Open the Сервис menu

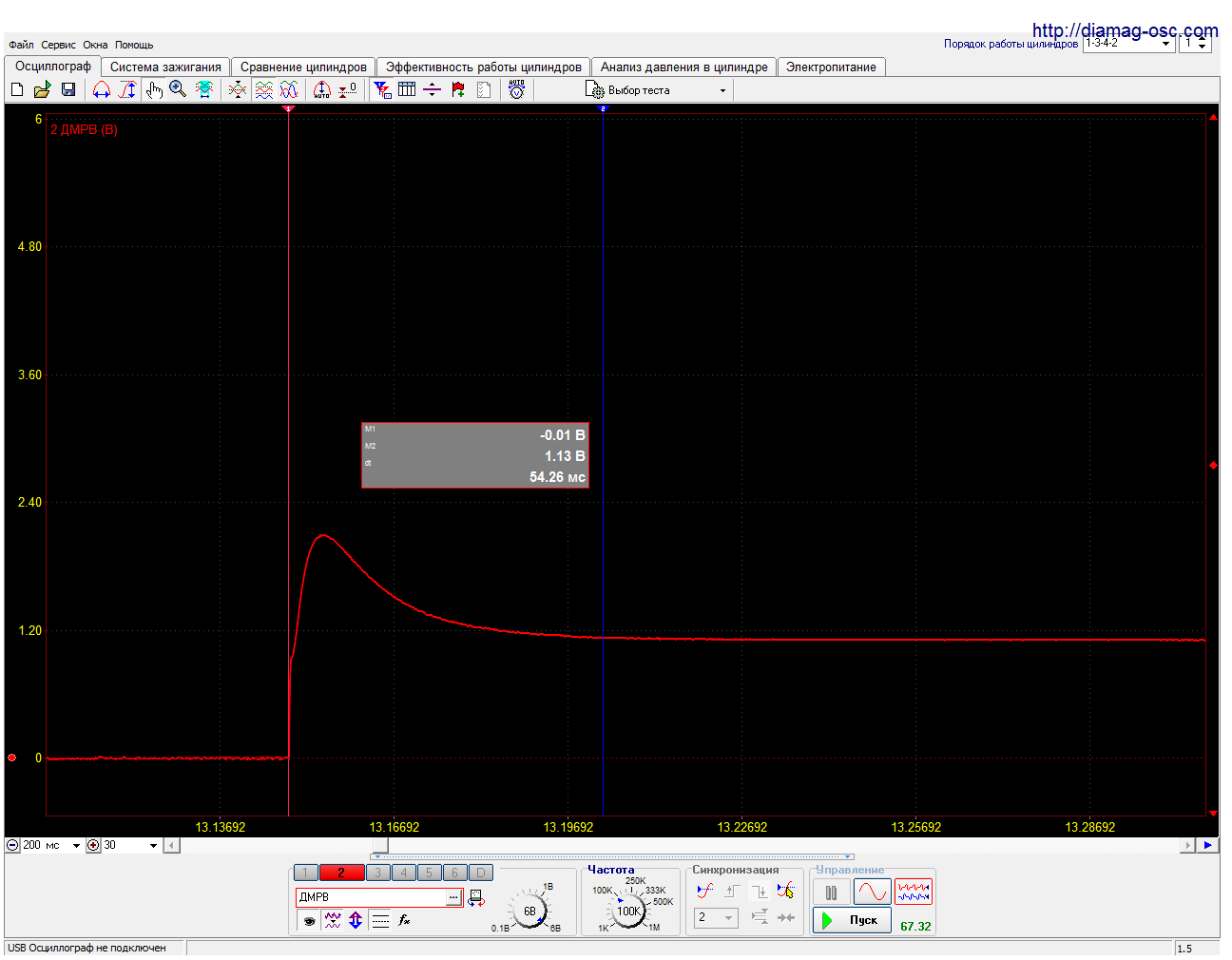pyautogui.click(x=58, y=45)
